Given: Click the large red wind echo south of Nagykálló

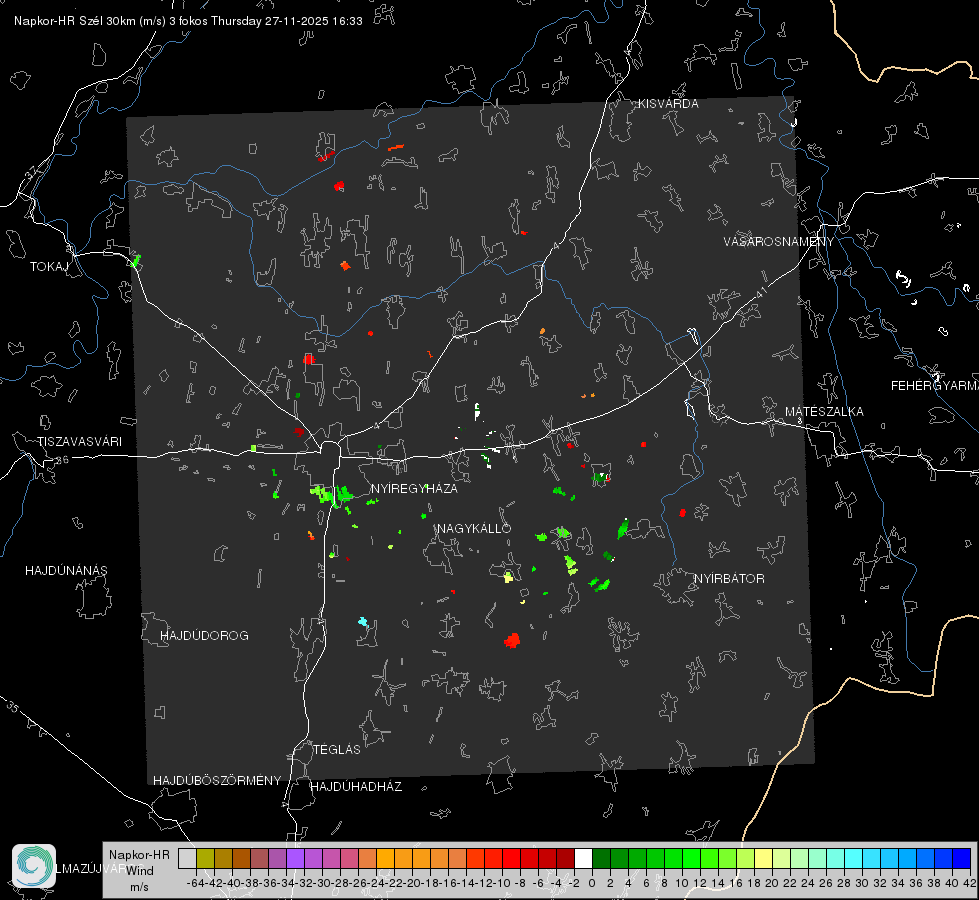Looking at the screenshot, I should (x=512, y=640).
